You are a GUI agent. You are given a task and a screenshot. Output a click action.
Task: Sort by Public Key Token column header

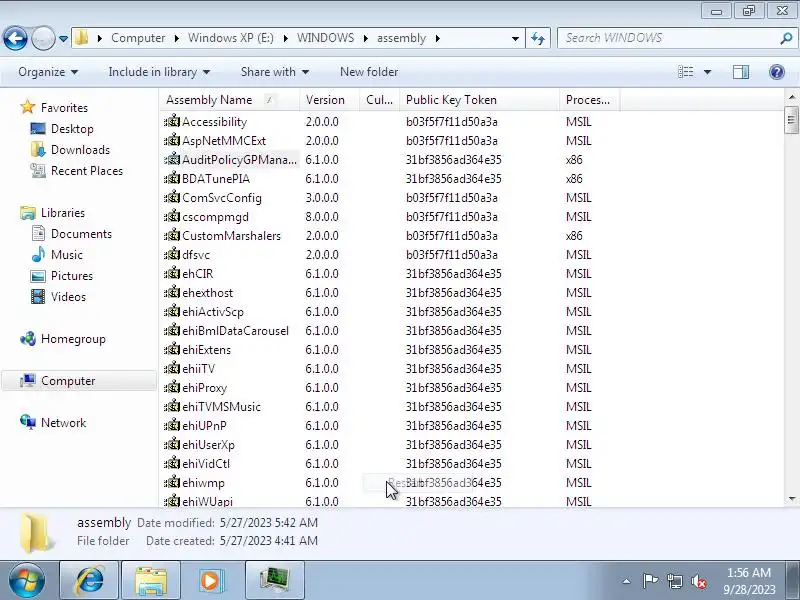(x=480, y=100)
